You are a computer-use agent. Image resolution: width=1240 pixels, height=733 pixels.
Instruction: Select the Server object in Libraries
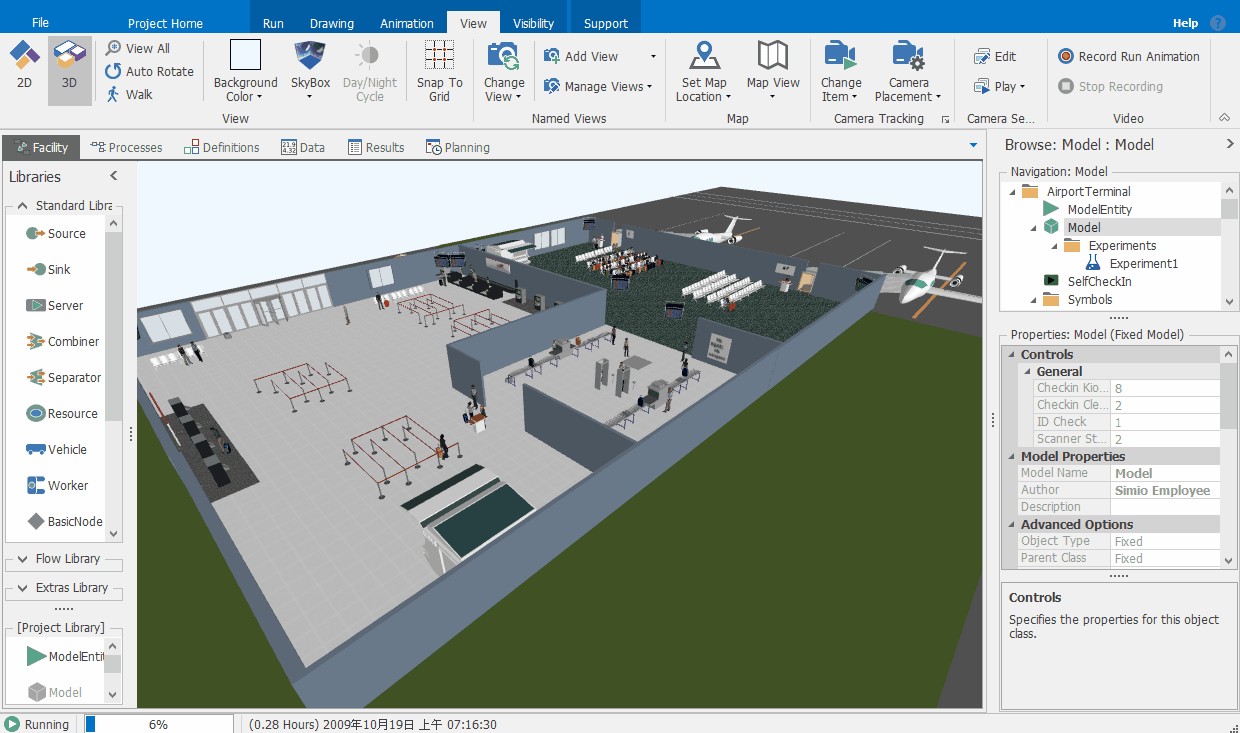pyautogui.click(x=65, y=306)
